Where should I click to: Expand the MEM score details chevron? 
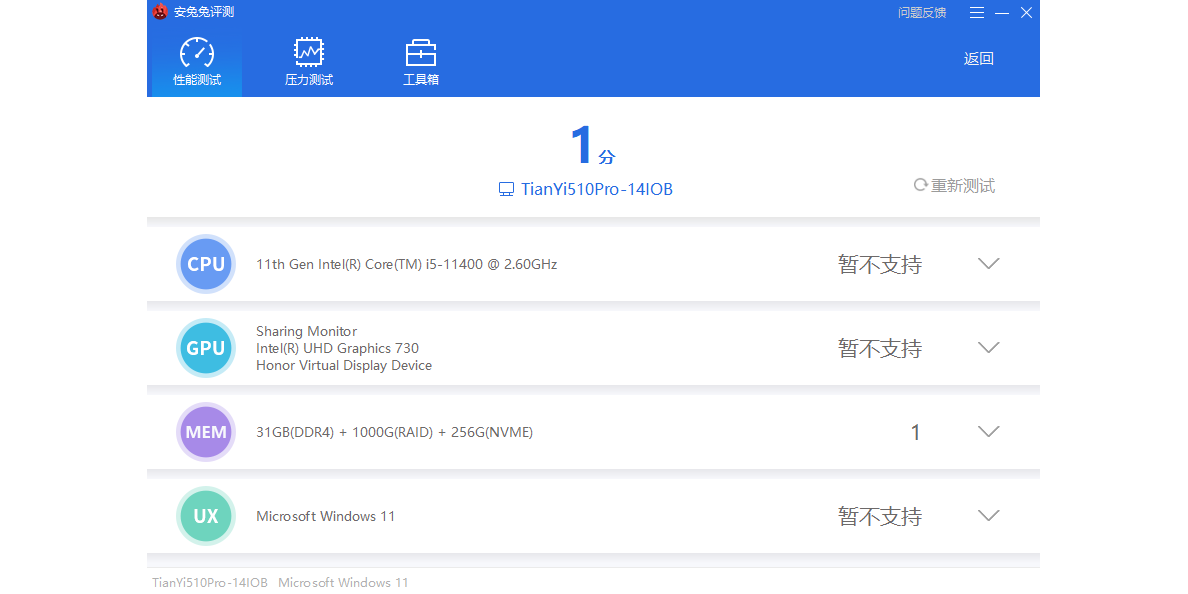[988, 432]
